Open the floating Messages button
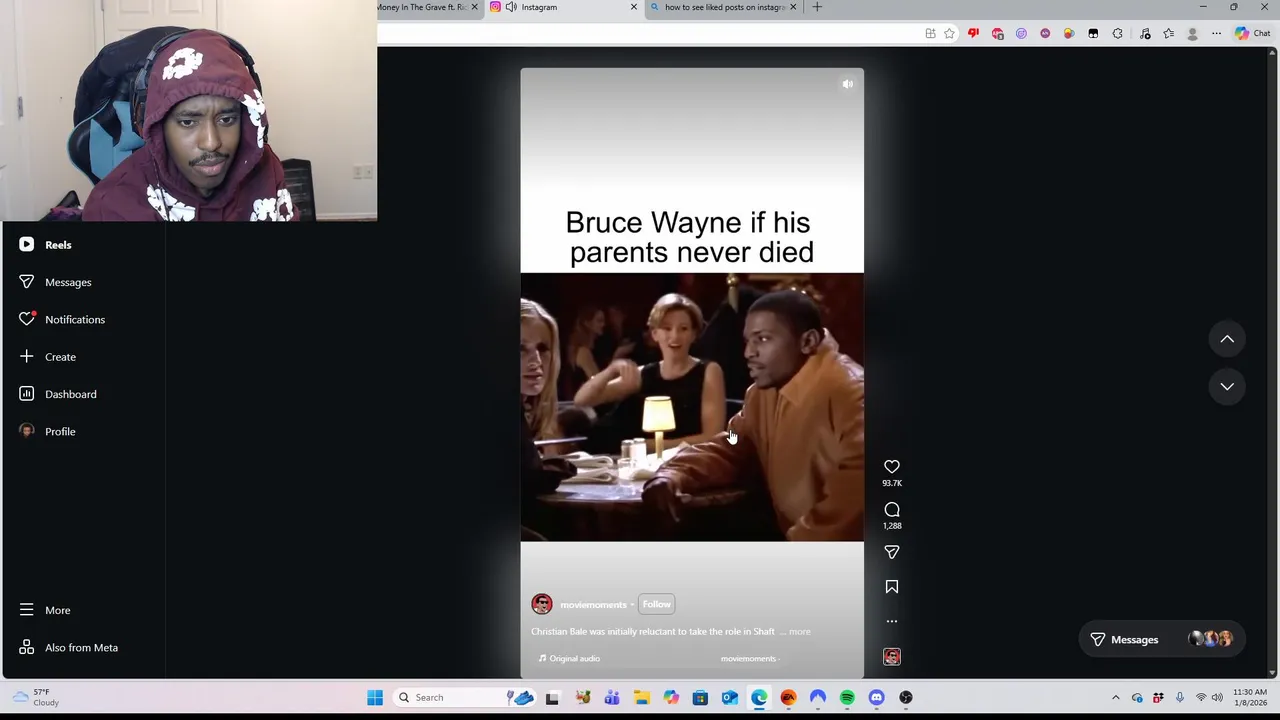 1161,640
